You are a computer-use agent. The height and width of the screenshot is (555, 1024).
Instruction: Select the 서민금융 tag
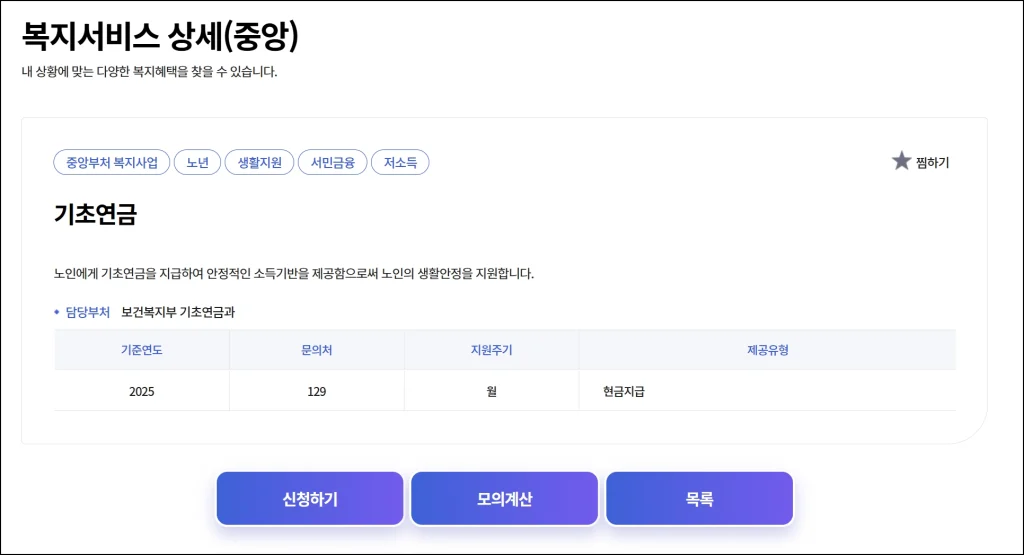click(332, 163)
